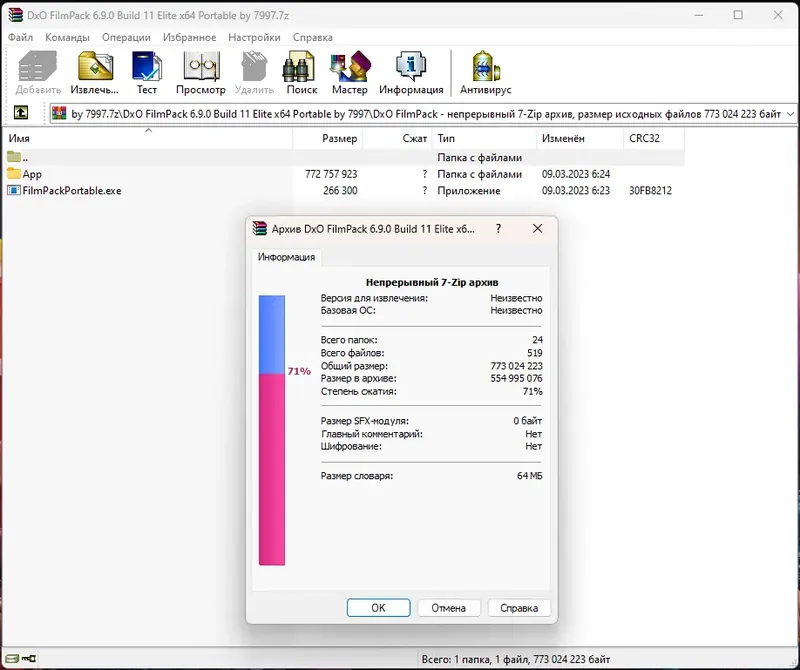The image size is (800, 670).
Task: Click the Тип column header
Action: click(445, 140)
